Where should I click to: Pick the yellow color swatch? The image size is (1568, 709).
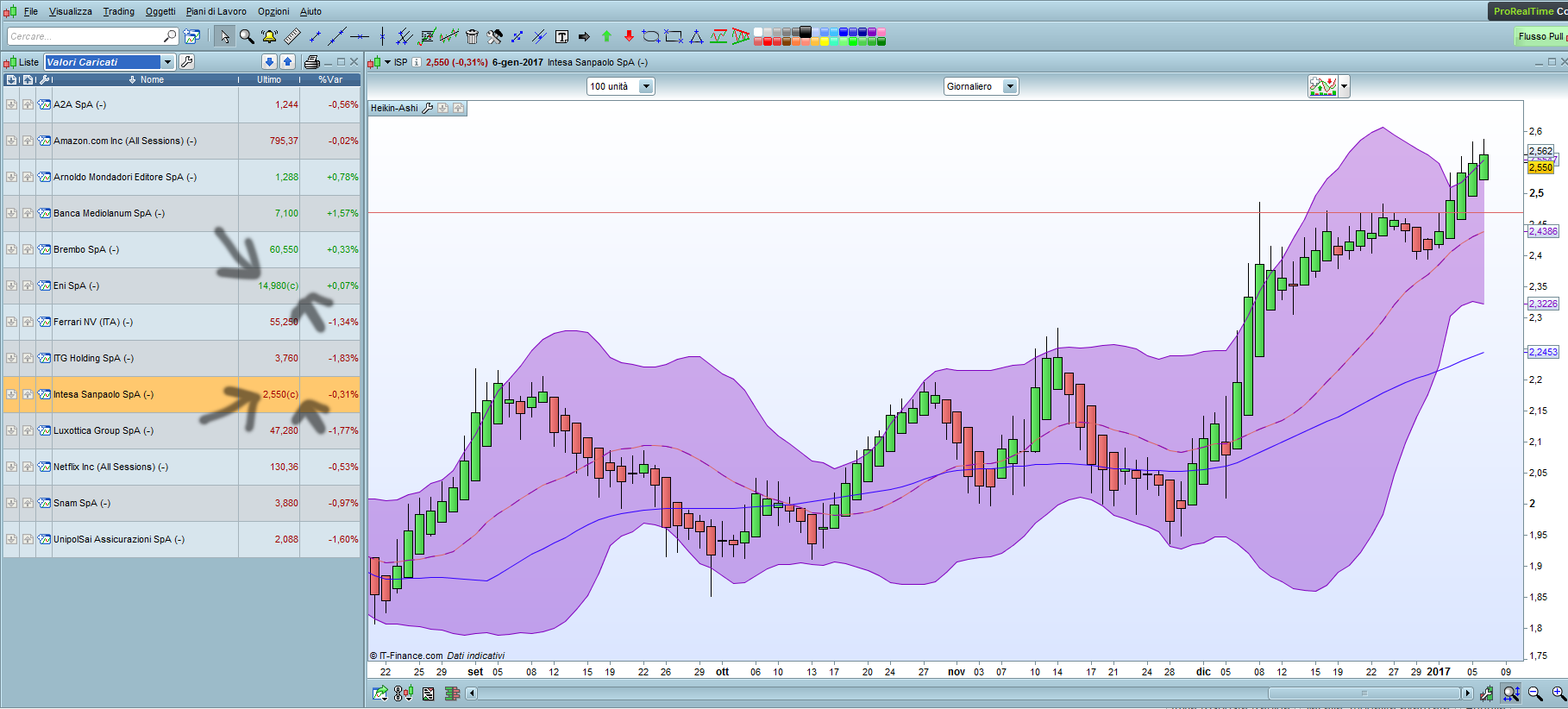[825, 41]
